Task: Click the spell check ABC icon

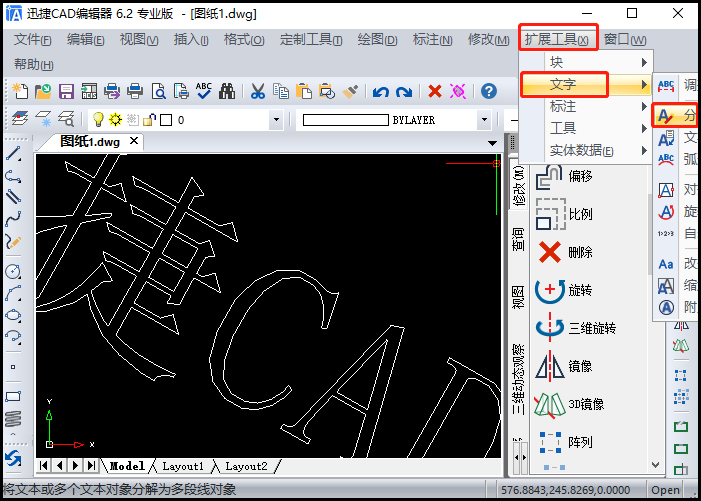Action: (204, 92)
